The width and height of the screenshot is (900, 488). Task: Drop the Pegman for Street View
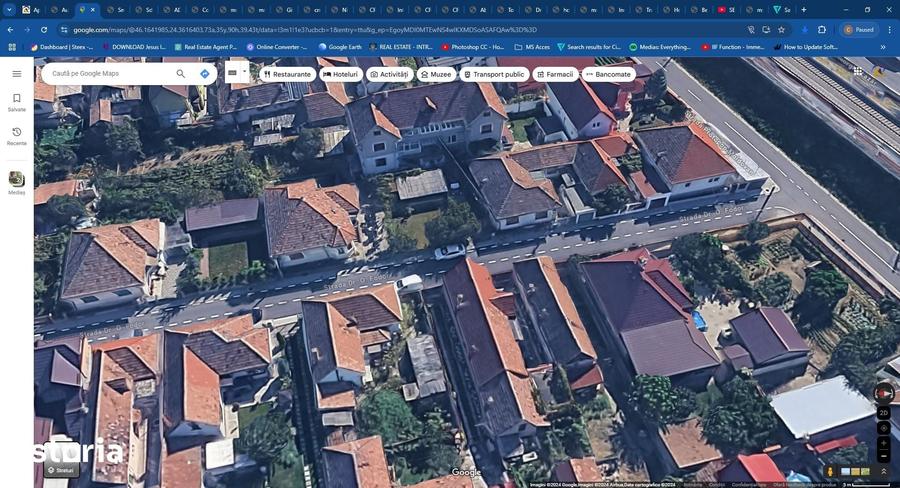829,471
